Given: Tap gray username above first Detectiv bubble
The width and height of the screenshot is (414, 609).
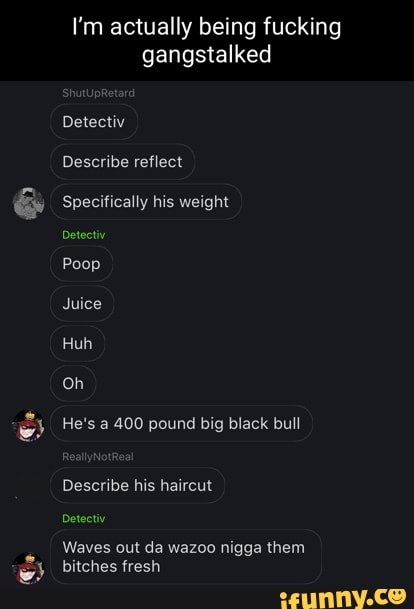Looking at the screenshot, I should (x=99, y=93).
